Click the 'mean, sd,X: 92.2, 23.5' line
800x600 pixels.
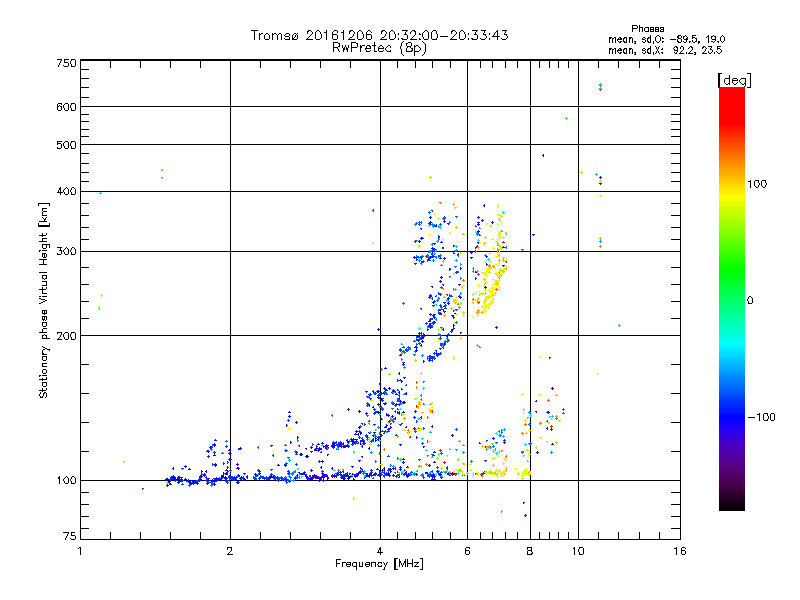pos(665,50)
